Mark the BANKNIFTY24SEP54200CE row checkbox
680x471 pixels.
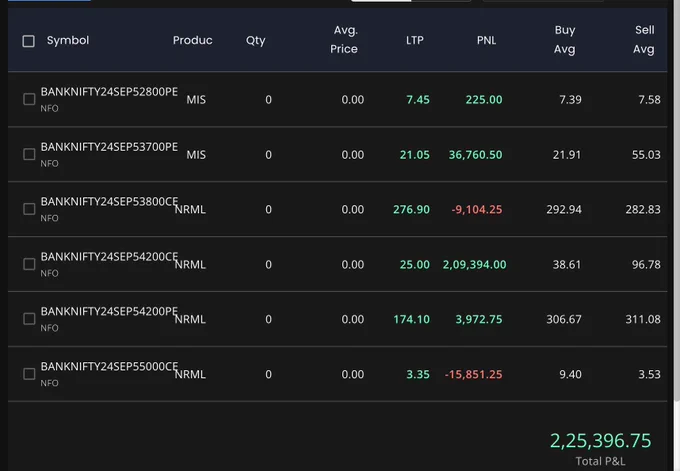29,264
